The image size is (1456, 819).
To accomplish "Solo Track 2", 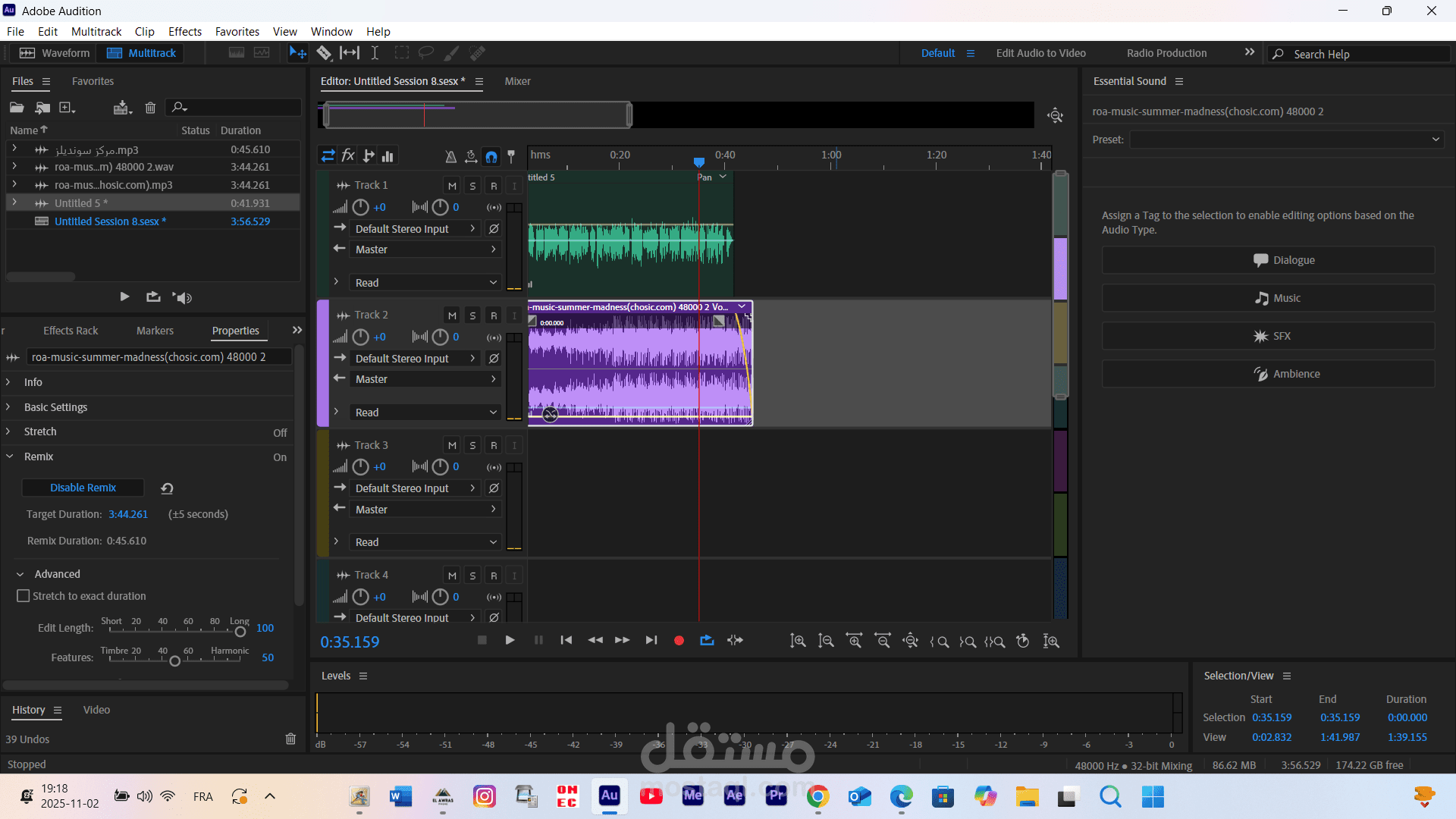I will pyautogui.click(x=472, y=315).
